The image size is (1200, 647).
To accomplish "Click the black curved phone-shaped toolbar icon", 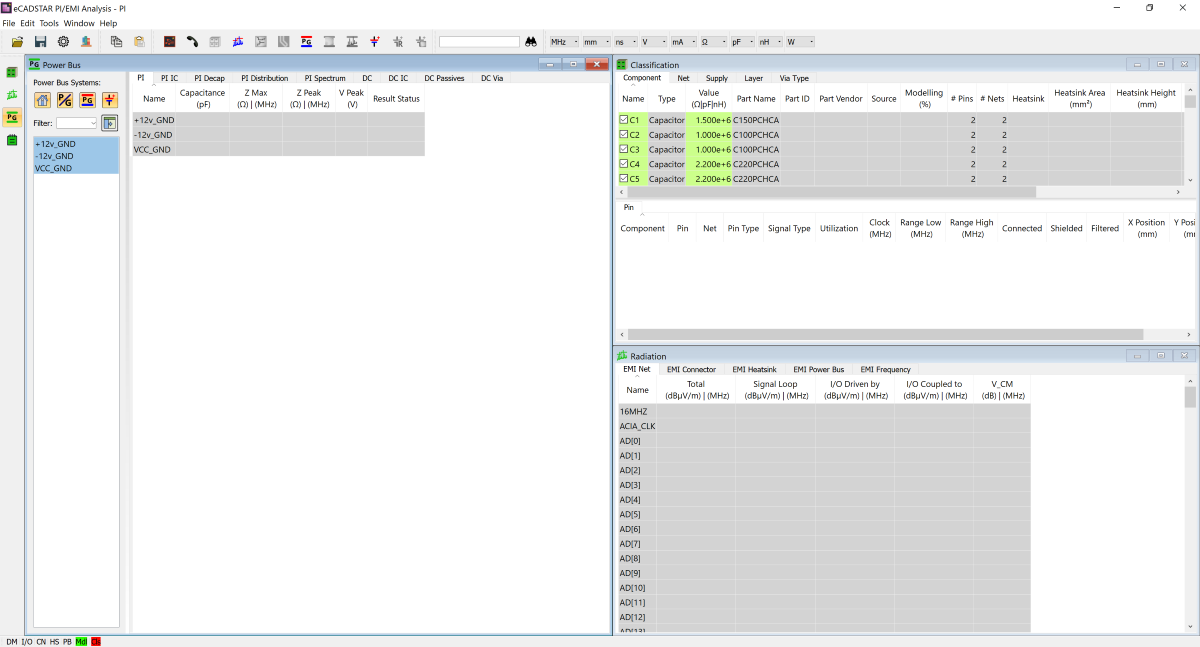I will [192, 42].
